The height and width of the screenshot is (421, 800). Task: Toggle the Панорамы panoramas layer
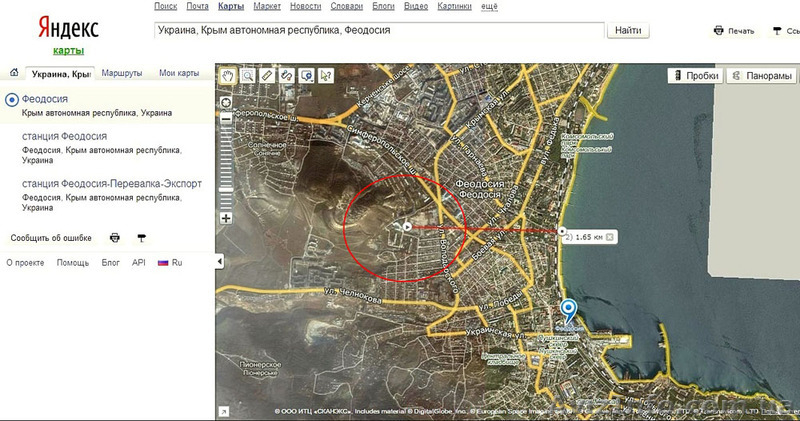[x=762, y=76]
